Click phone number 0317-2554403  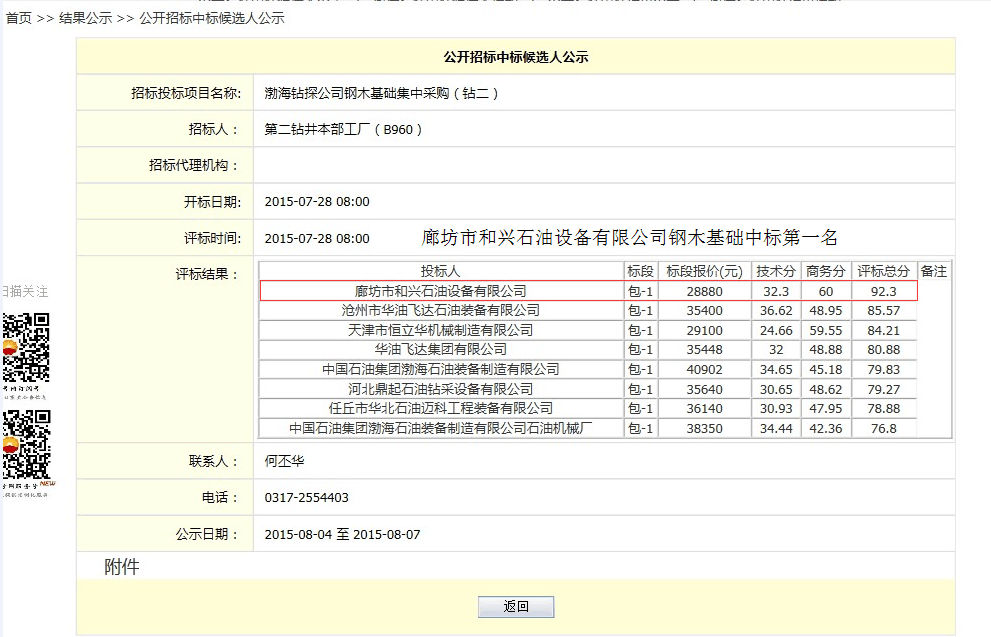307,498
